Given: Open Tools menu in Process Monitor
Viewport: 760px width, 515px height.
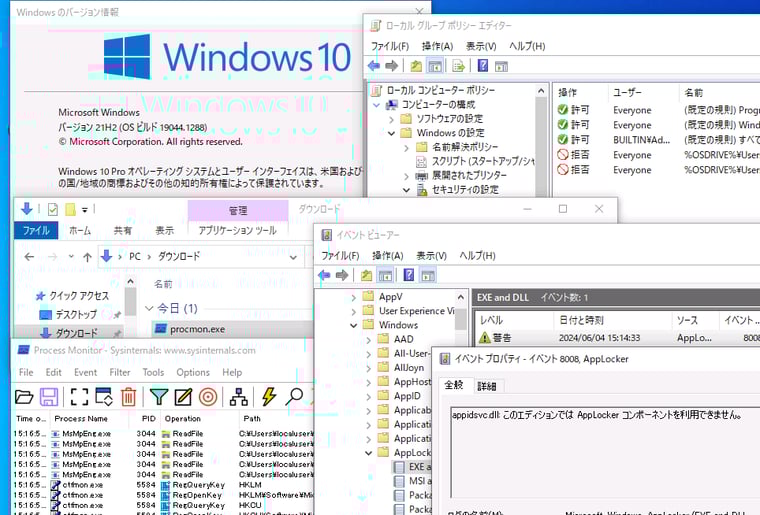Looking at the screenshot, I should pyautogui.click(x=153, y=372).
